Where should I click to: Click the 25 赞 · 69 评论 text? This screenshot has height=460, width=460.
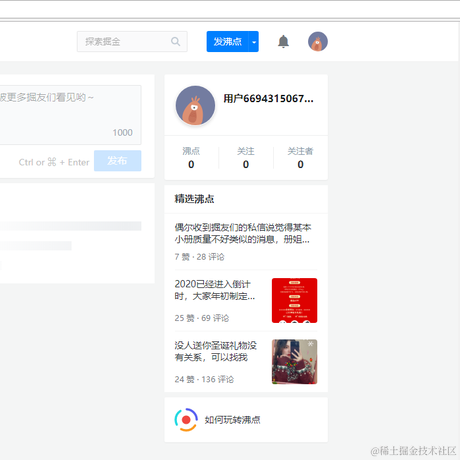[202, 318]
